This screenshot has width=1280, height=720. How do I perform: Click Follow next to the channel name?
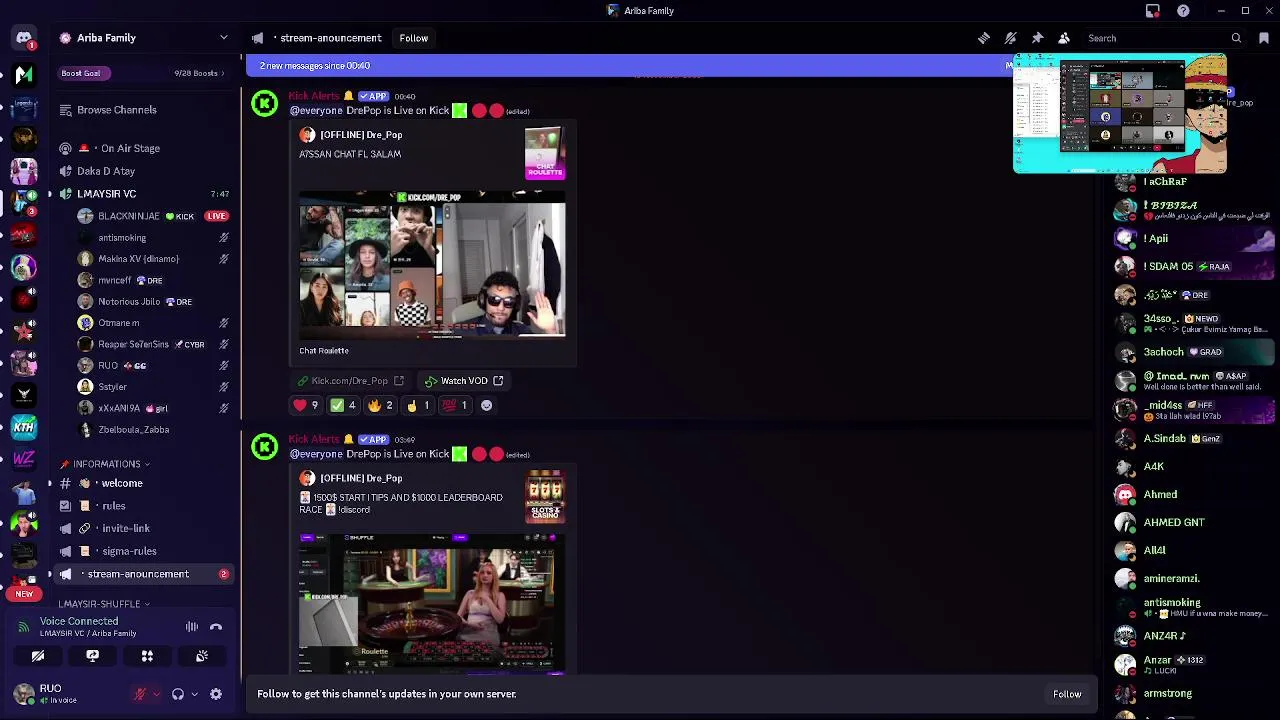(x=413, y=38)
